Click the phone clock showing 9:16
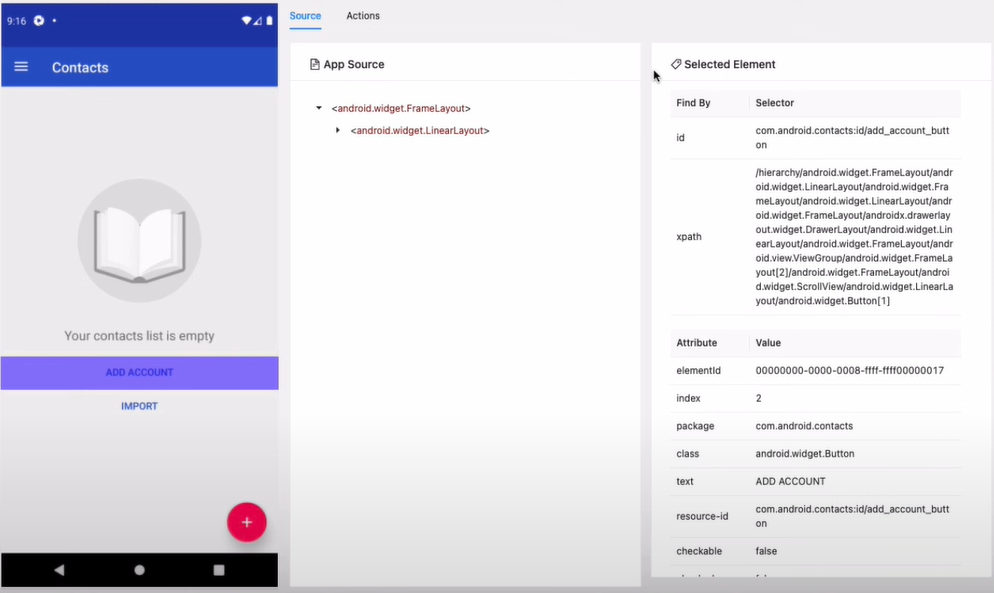Viewport: 994px width, 593px height. (16, 21)
